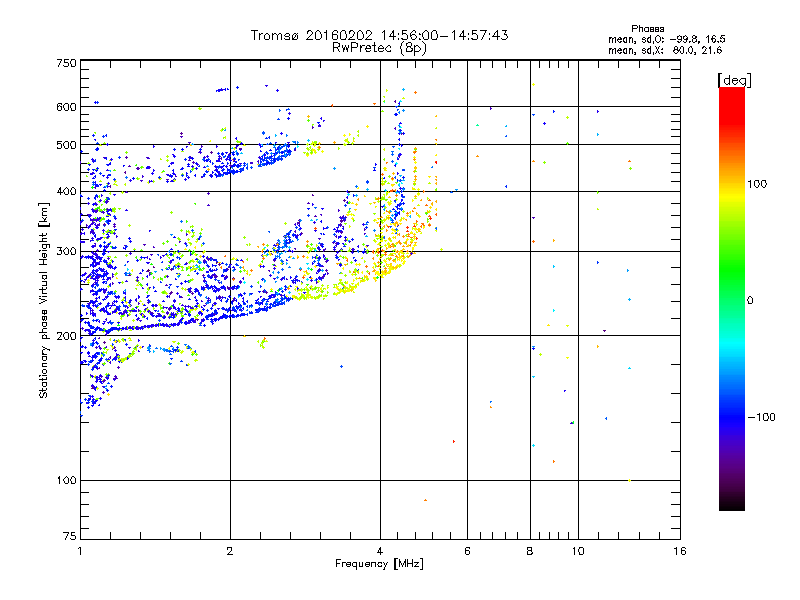Click the y-axis label '300'

tap(66, 252)
